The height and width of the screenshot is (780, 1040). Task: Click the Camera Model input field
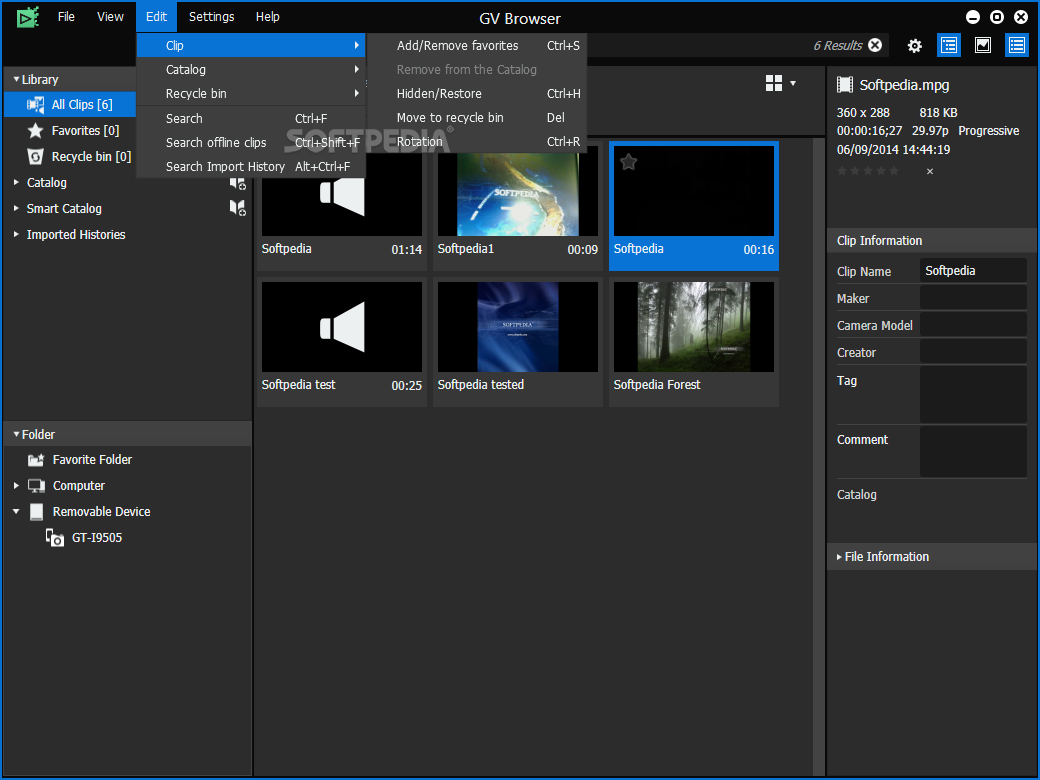coord(973,325)
